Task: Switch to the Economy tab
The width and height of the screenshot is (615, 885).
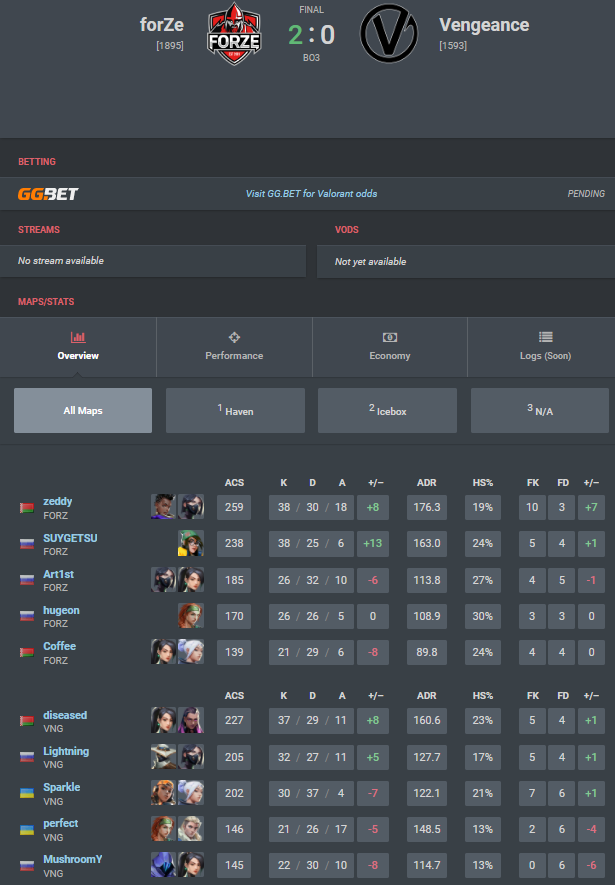Action: (x=390, y=347)
